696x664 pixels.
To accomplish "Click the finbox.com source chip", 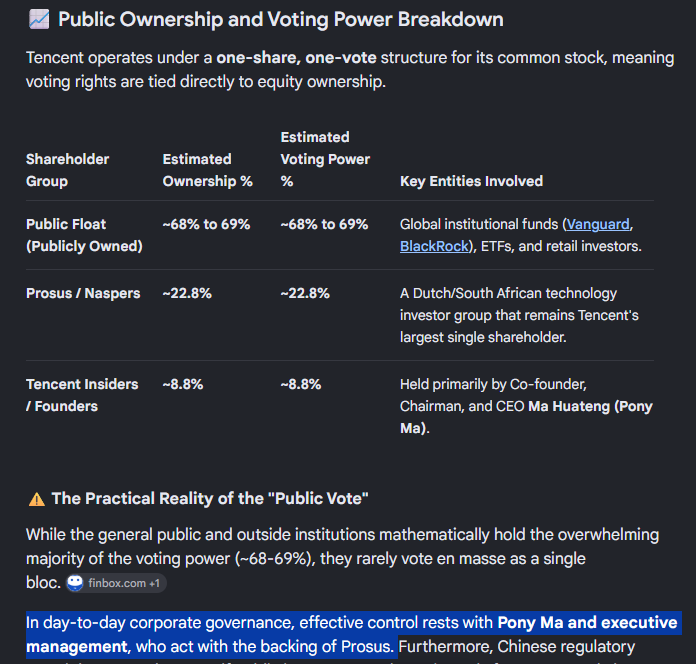I will pos(116,583).
